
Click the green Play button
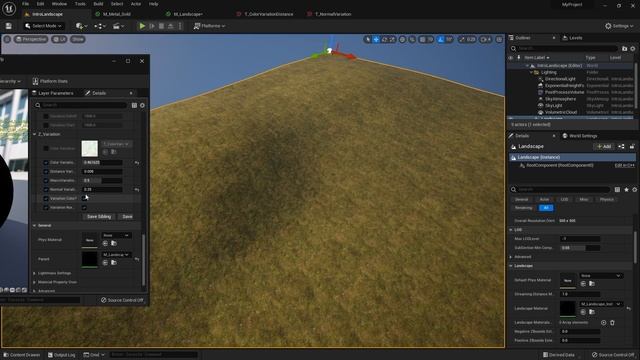[x=142, y=26]
